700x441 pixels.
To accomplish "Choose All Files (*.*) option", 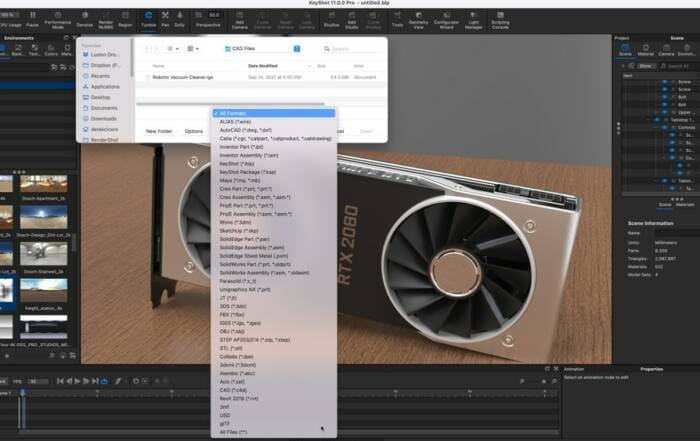I will point(274,432).
